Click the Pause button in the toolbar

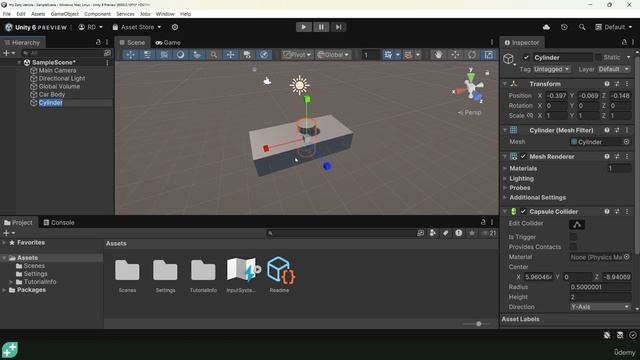[x=321, y=27]
